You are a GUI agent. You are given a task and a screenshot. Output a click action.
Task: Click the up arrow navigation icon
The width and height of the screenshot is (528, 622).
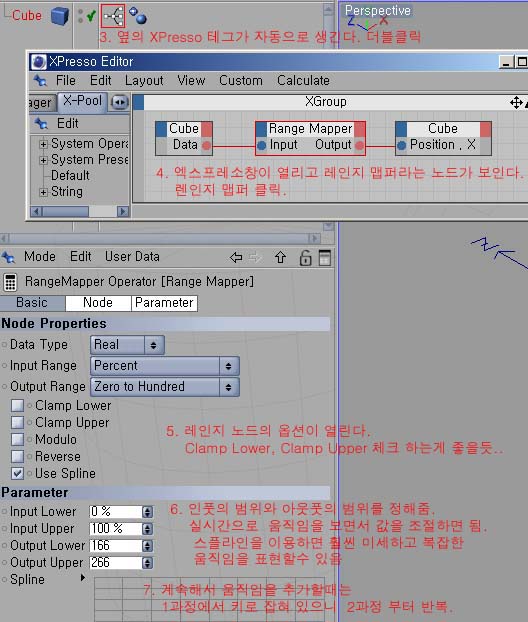[x=280, y=257]
